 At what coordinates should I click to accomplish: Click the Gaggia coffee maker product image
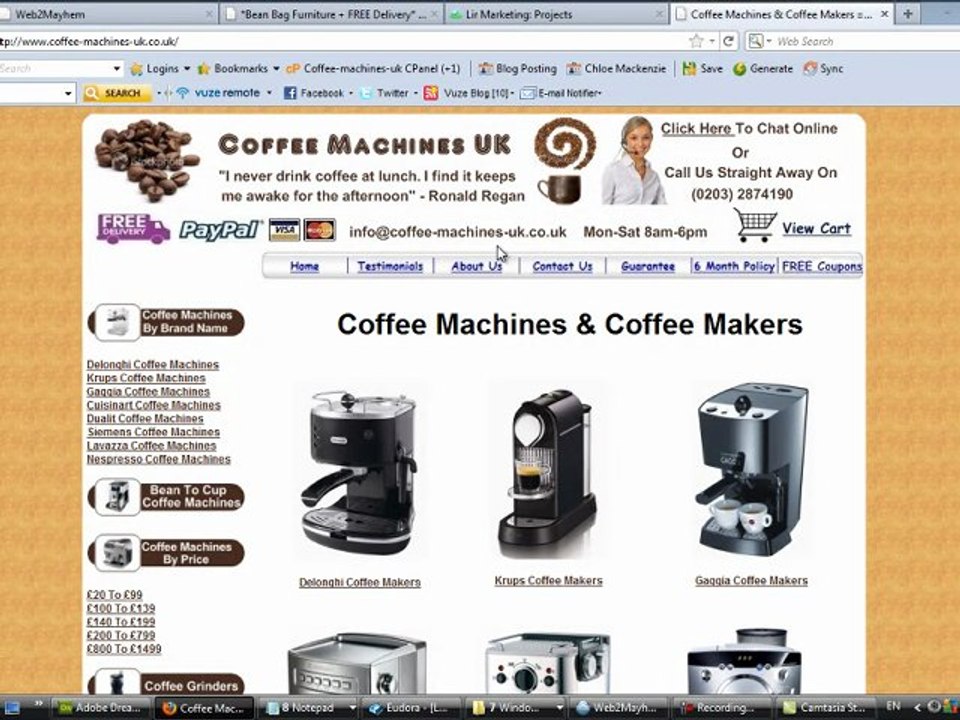point(751,469)
